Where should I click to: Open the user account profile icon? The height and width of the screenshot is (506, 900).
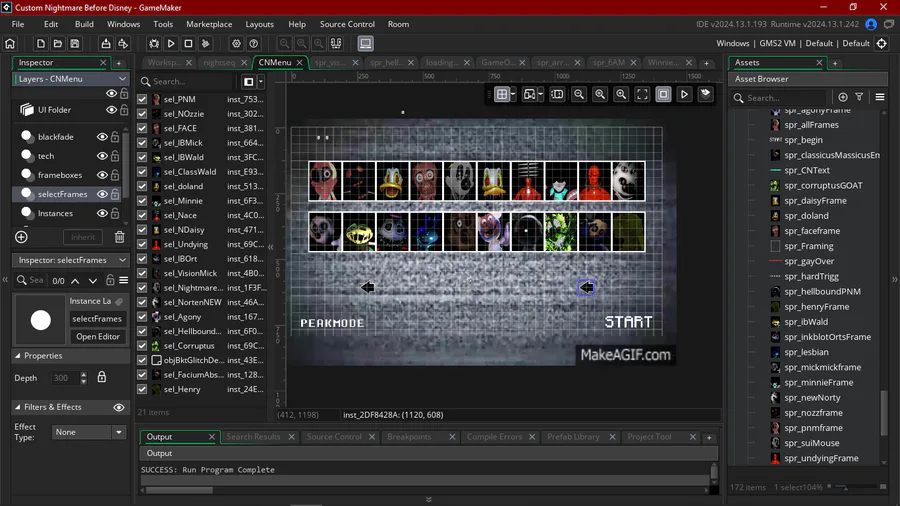point(871,24)
